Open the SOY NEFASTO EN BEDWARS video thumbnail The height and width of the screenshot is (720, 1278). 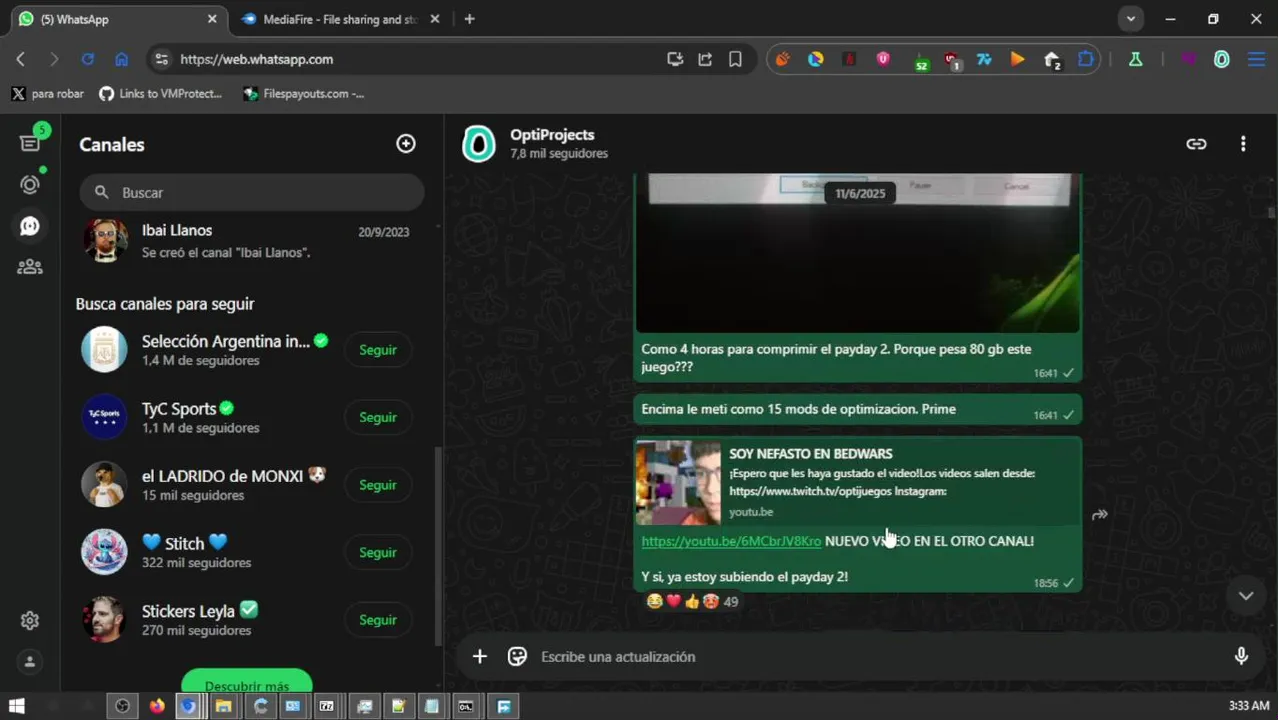click(x=678, y=482)
